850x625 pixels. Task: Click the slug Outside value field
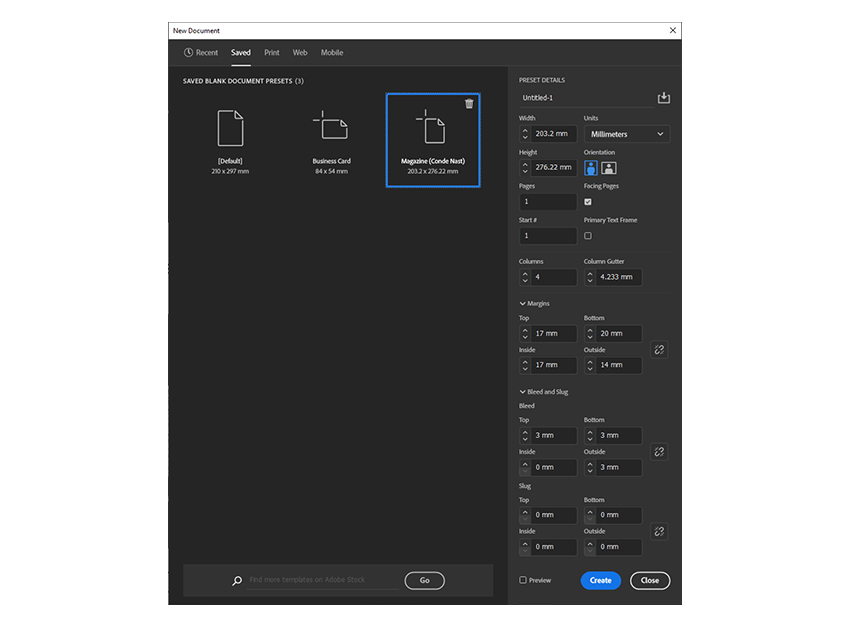(x=619, y=547)
